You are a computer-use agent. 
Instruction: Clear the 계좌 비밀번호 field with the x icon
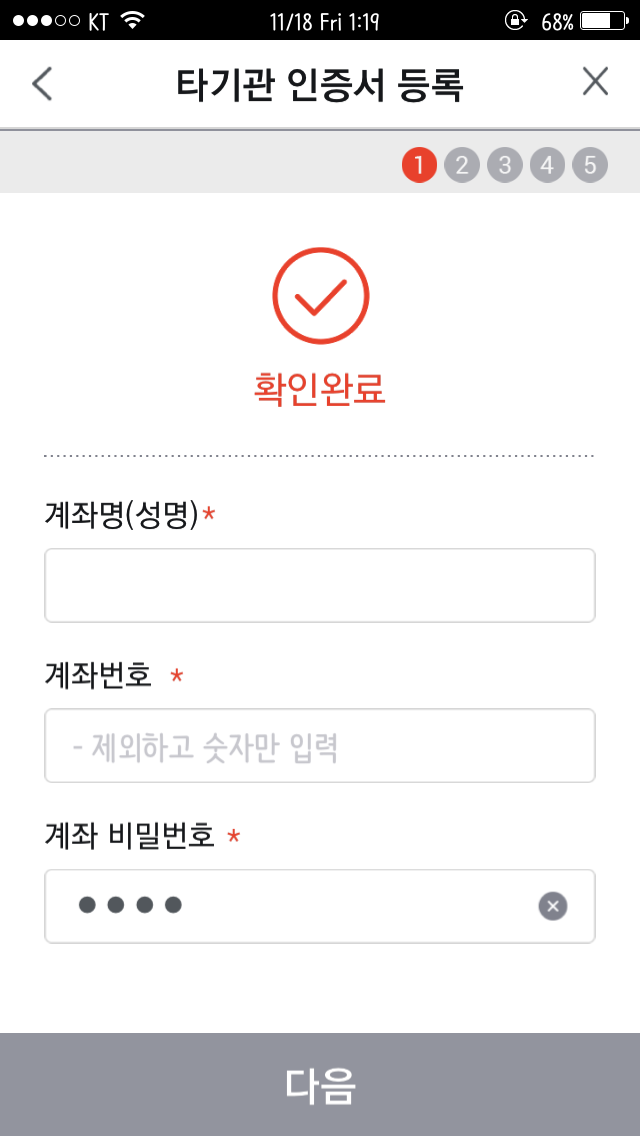[x=553, y=906]
